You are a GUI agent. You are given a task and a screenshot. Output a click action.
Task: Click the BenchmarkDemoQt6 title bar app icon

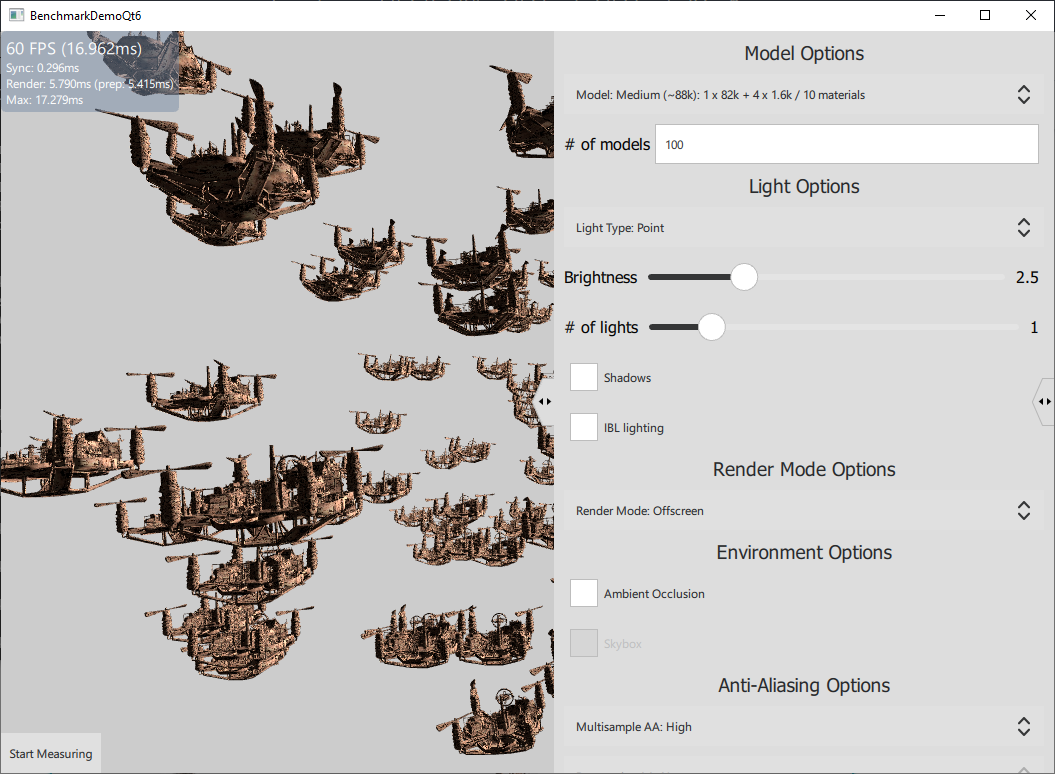[15, 15]
